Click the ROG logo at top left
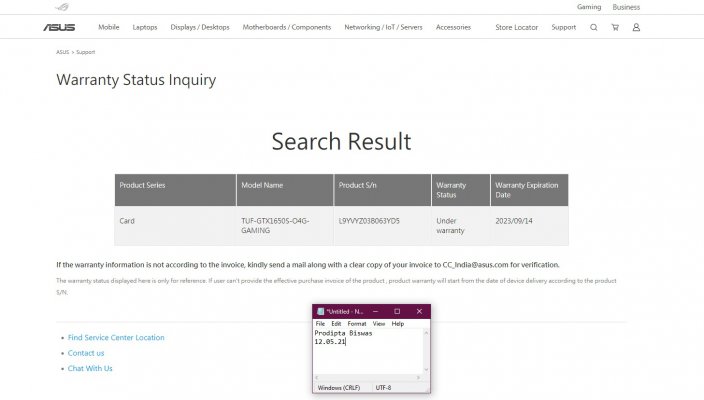Image resolution: width=704 pixels, height=400 pixels. click(x=62, y=7)
